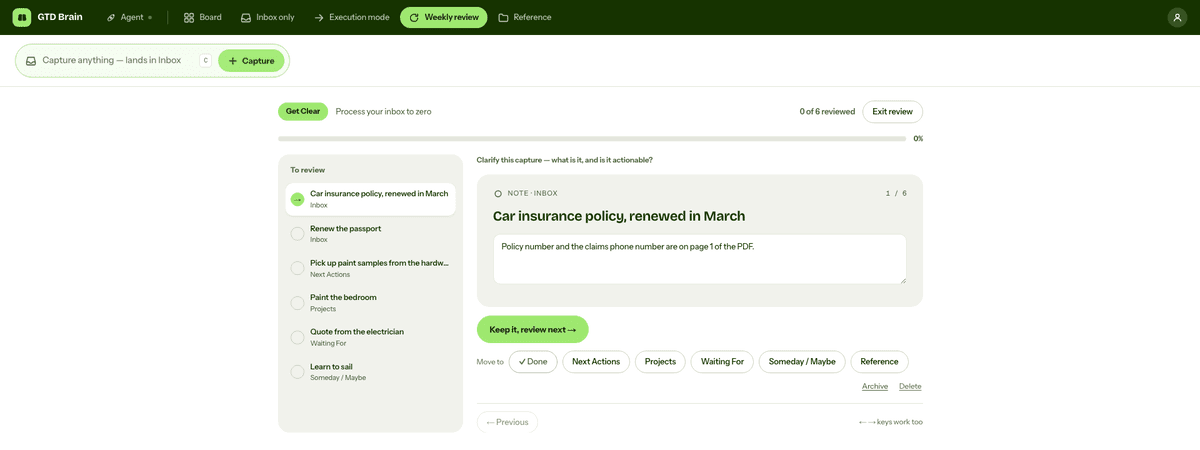Click Keep it, review next button
This screenshot has width=1200, height=450.
pyautogui.click(x=533, y=329)
